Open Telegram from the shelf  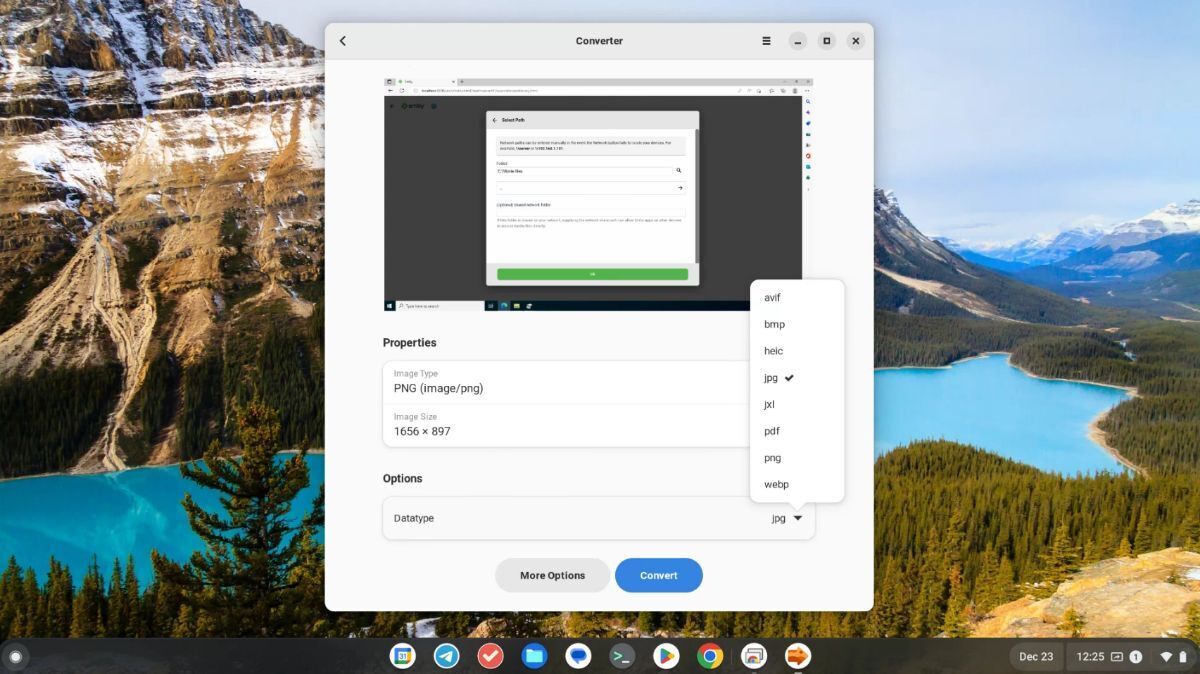[446, 656]
